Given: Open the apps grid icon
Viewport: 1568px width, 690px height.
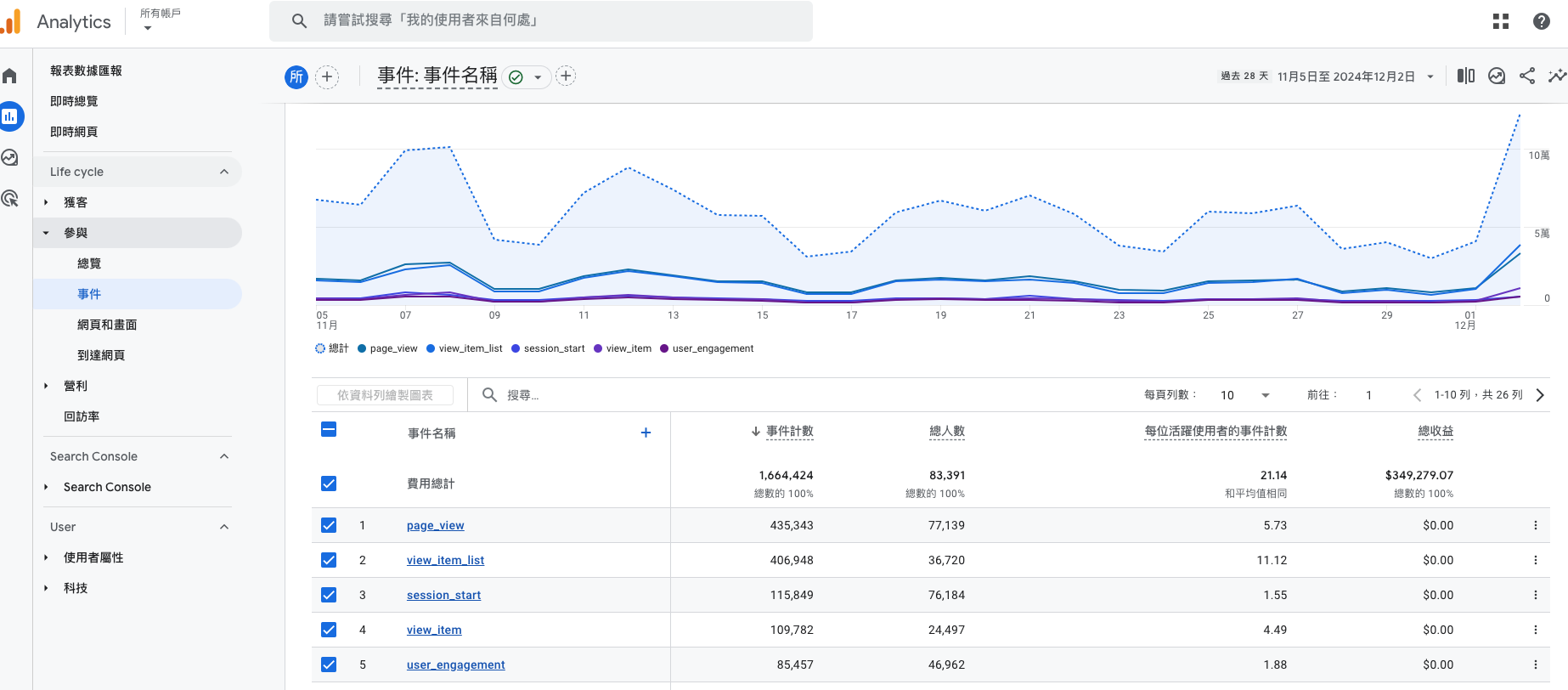Looking at the screenshot, I should pyautogui.click(x=1501, y=21).
